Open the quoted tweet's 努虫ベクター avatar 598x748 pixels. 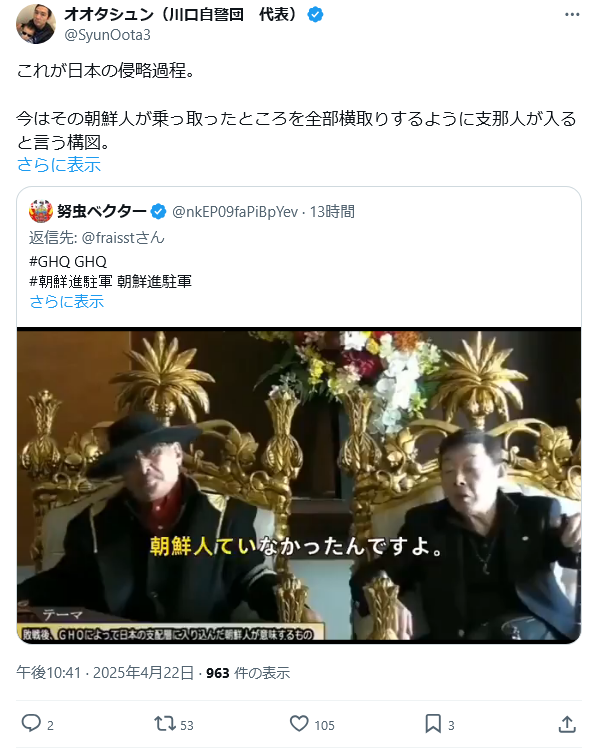41,211
